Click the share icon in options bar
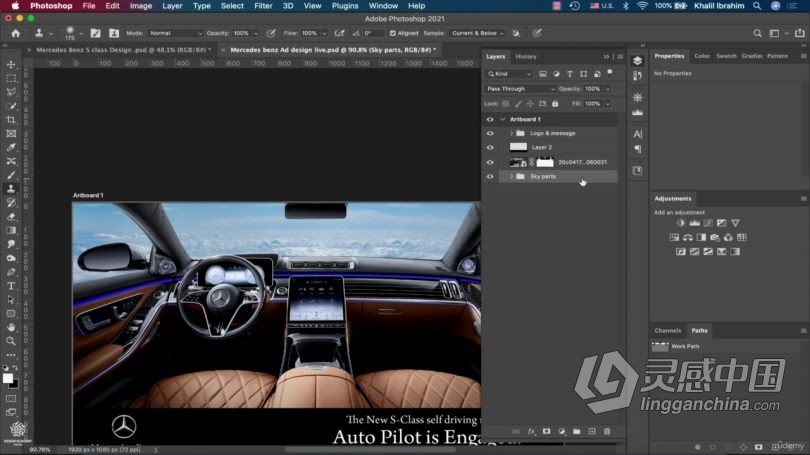This screenshot has width=810, height=455. click(800, 33)
